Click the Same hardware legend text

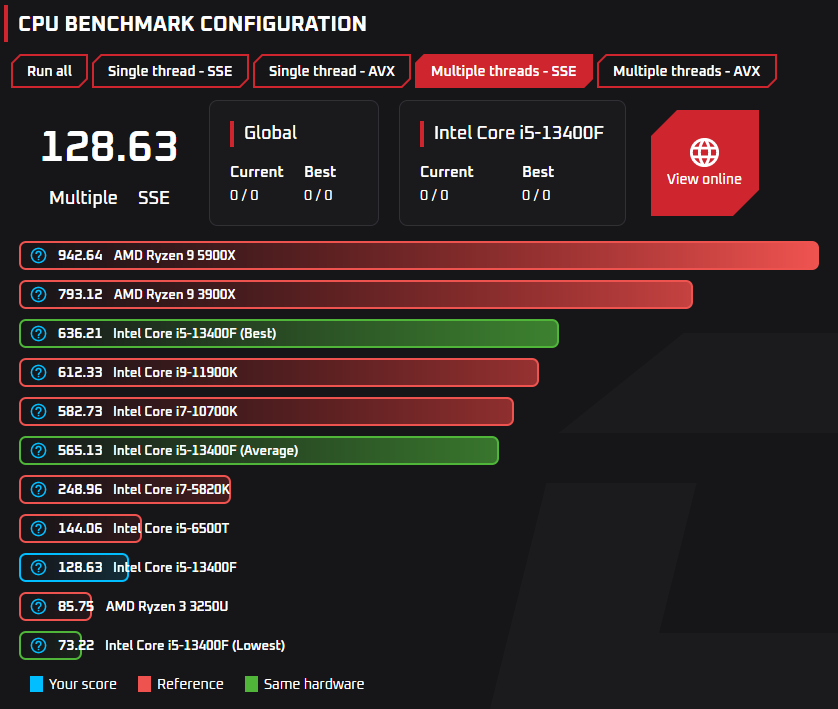pyautogui.click(x=314, y=684)
